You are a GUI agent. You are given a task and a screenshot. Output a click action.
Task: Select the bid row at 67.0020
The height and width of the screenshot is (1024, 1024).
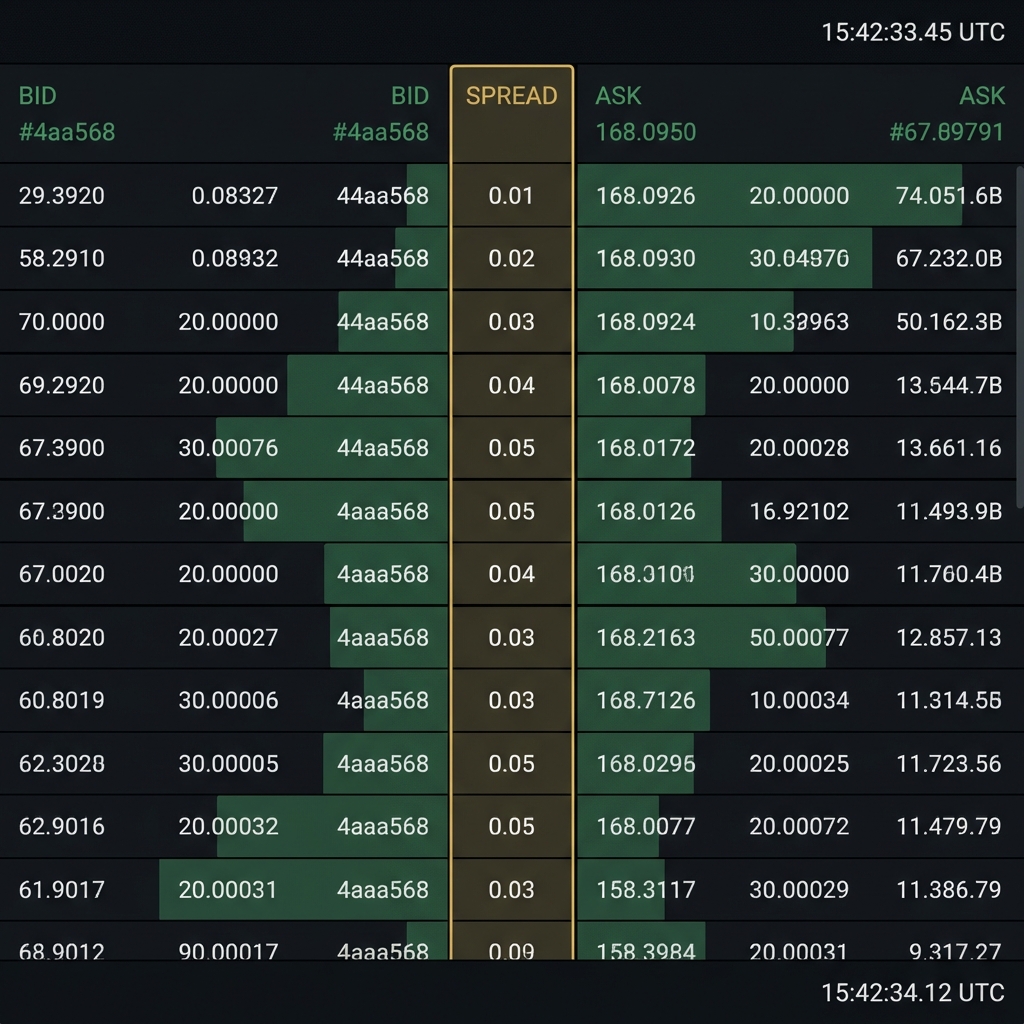62,574
